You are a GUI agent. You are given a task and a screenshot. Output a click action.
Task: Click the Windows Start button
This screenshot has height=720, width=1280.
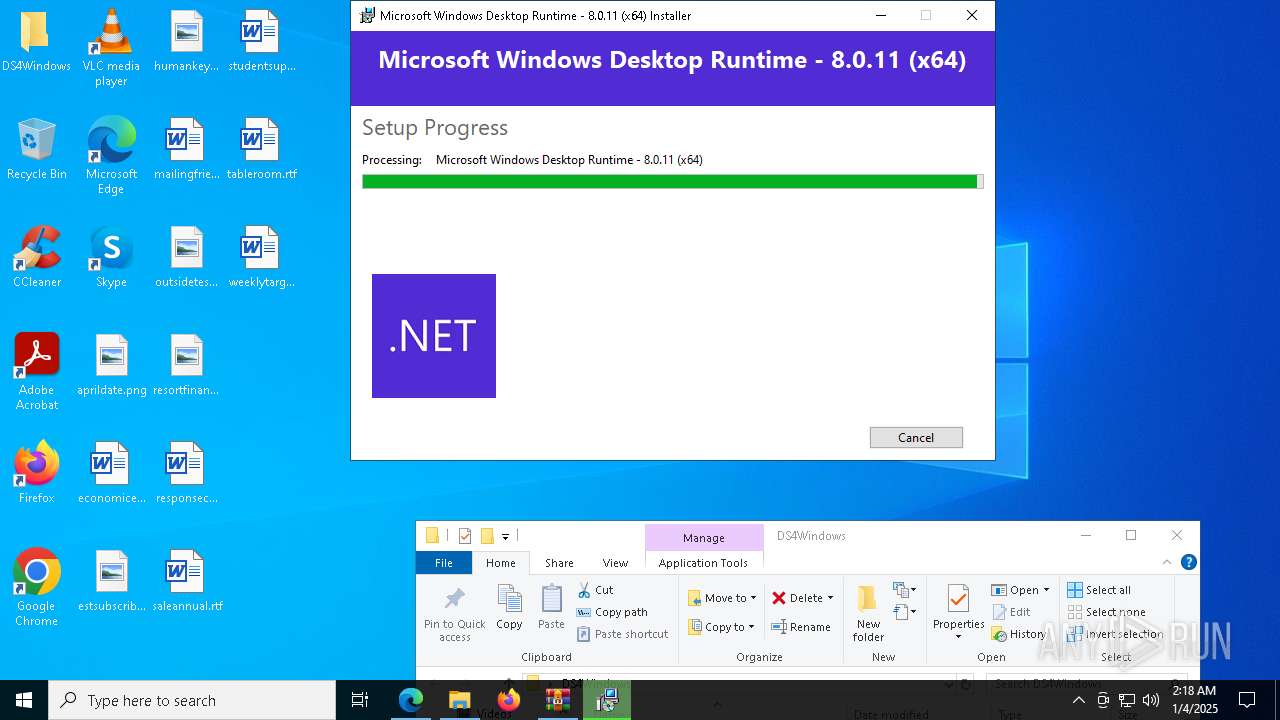point(24,700)
